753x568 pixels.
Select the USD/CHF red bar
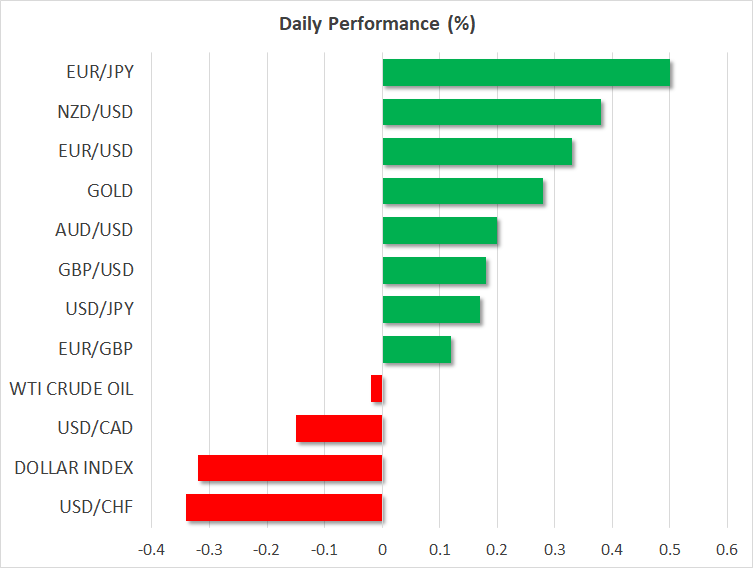(x=284, y=507)
